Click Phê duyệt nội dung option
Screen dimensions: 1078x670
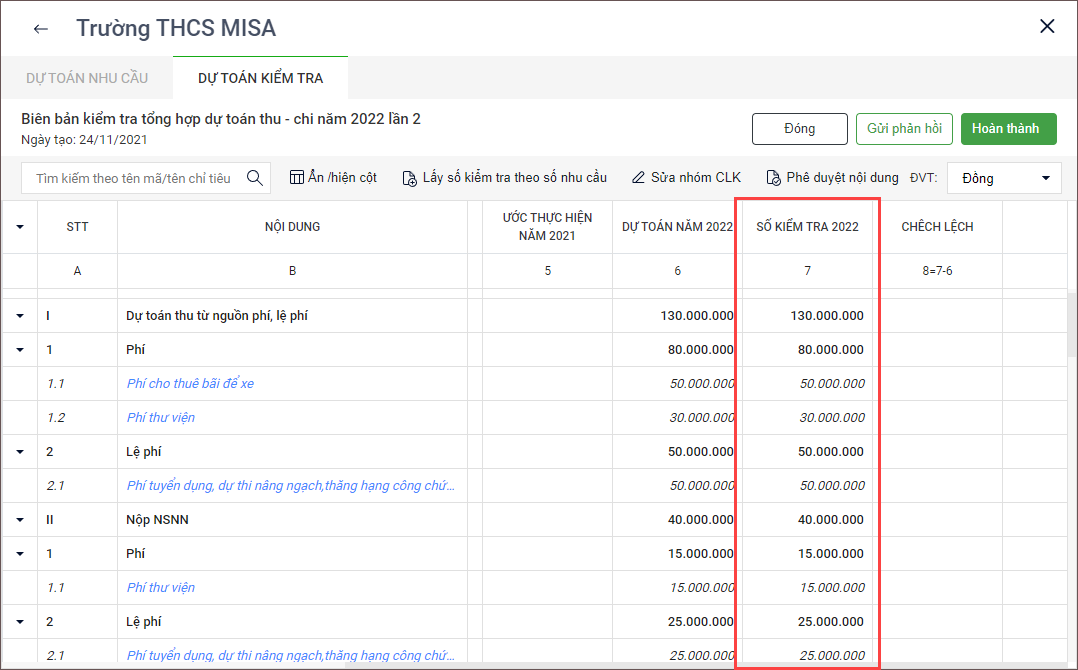(832, 178)
